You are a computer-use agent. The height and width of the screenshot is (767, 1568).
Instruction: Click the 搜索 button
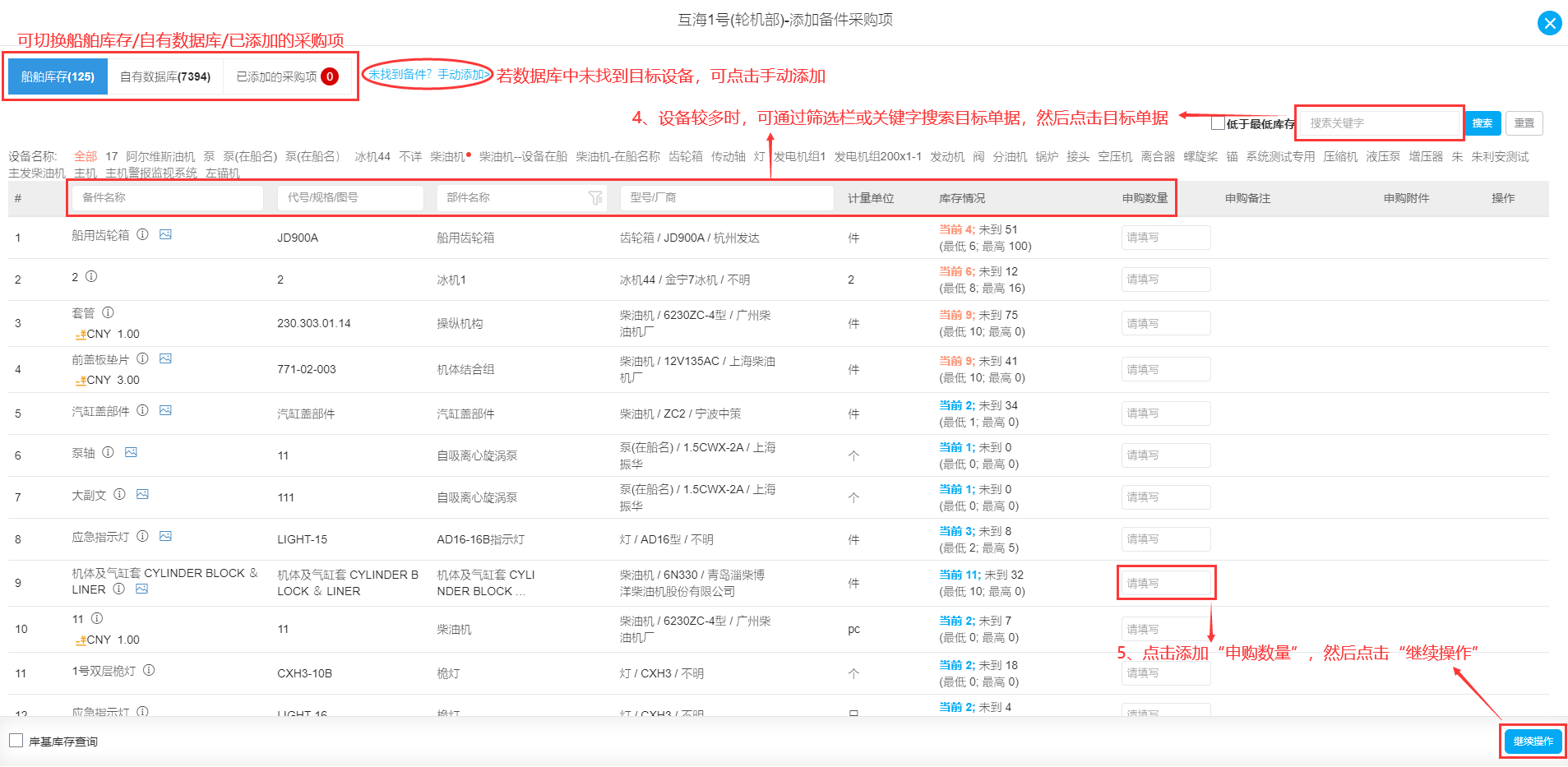click(x=1482, y=123)
